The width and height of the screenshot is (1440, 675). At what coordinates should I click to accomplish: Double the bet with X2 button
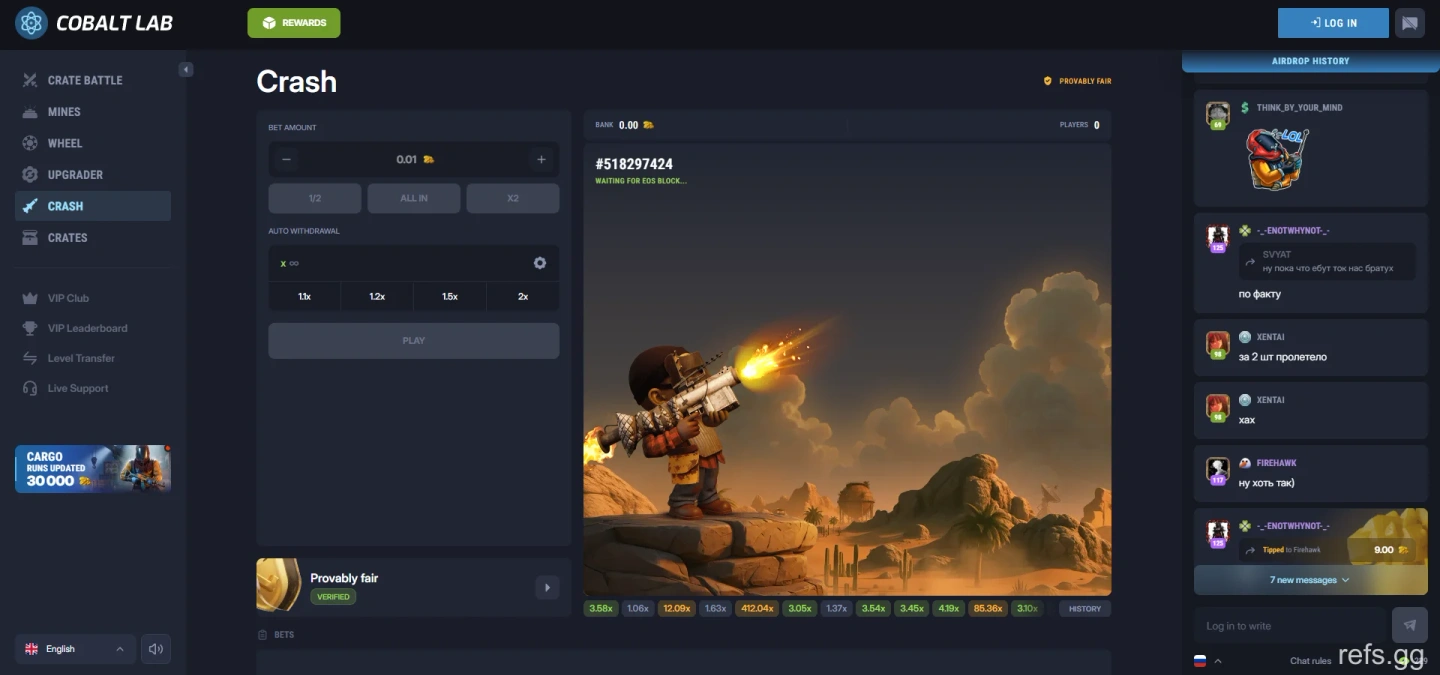point(513,198)
